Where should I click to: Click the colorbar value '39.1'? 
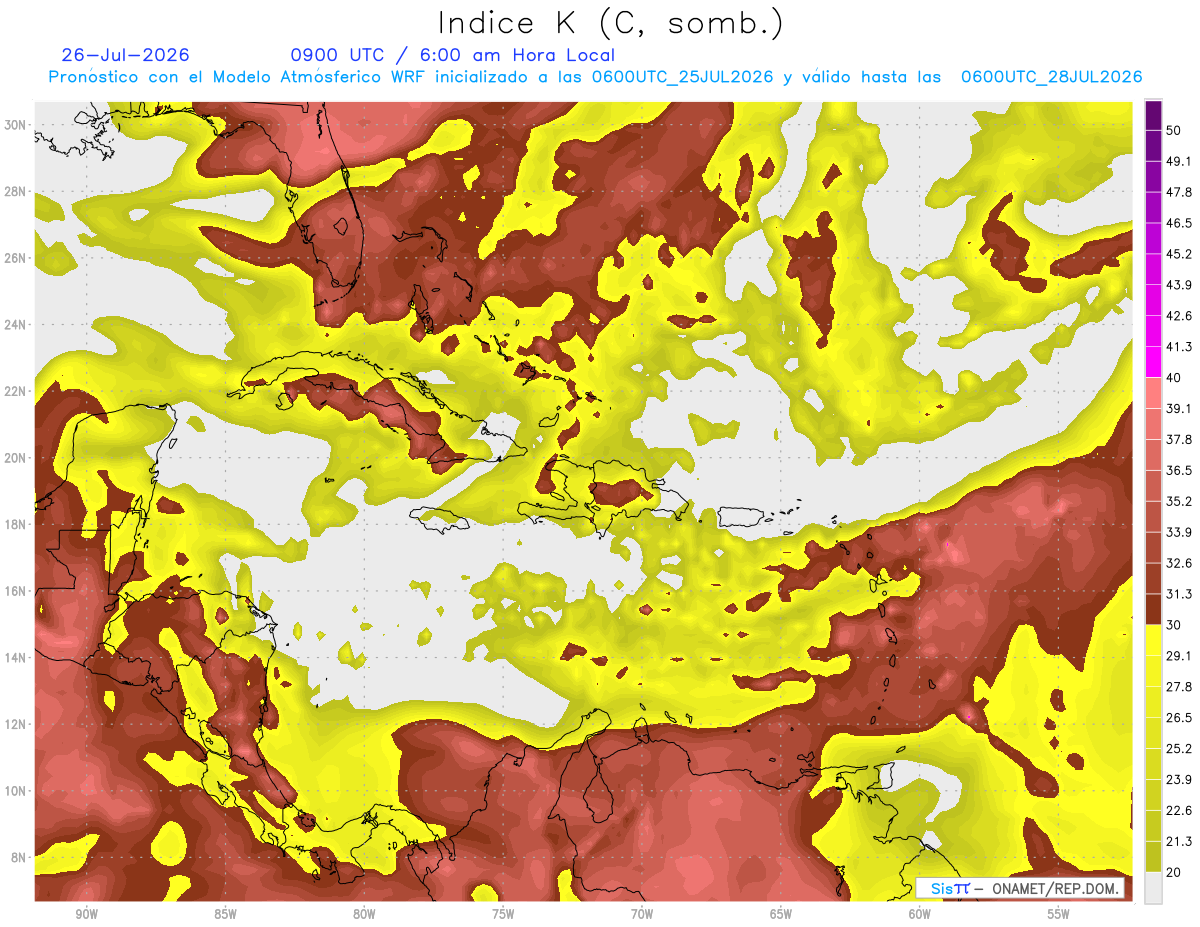pyautogui.click(x=1179, y=408)
